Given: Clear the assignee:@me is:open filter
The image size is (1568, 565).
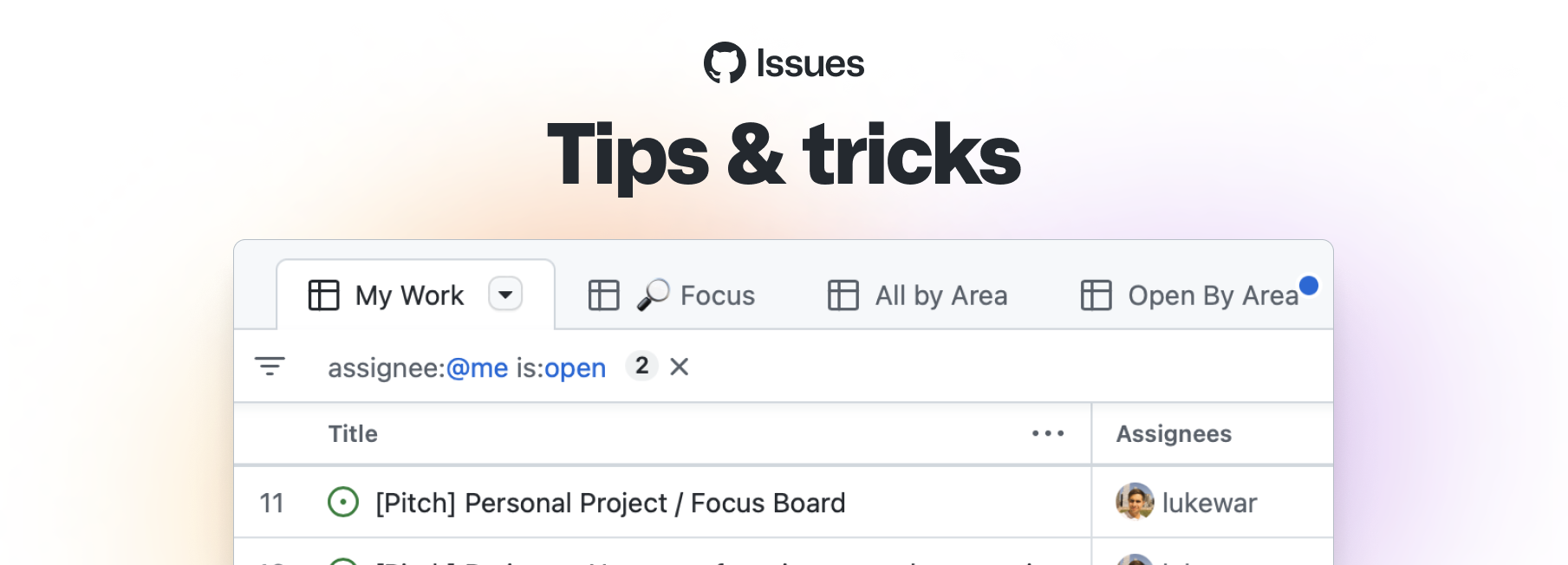Looking at the screenshot, I should [680, 367].
